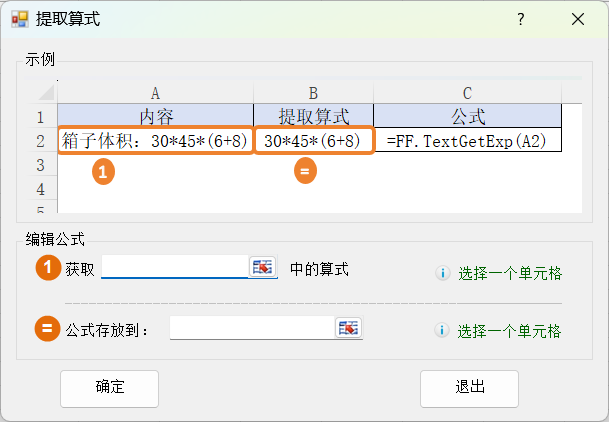The width and height of the screenshot is (609, 422).
Task: Select example cell containing 箱子体积 text
Action: pos(155,141)
